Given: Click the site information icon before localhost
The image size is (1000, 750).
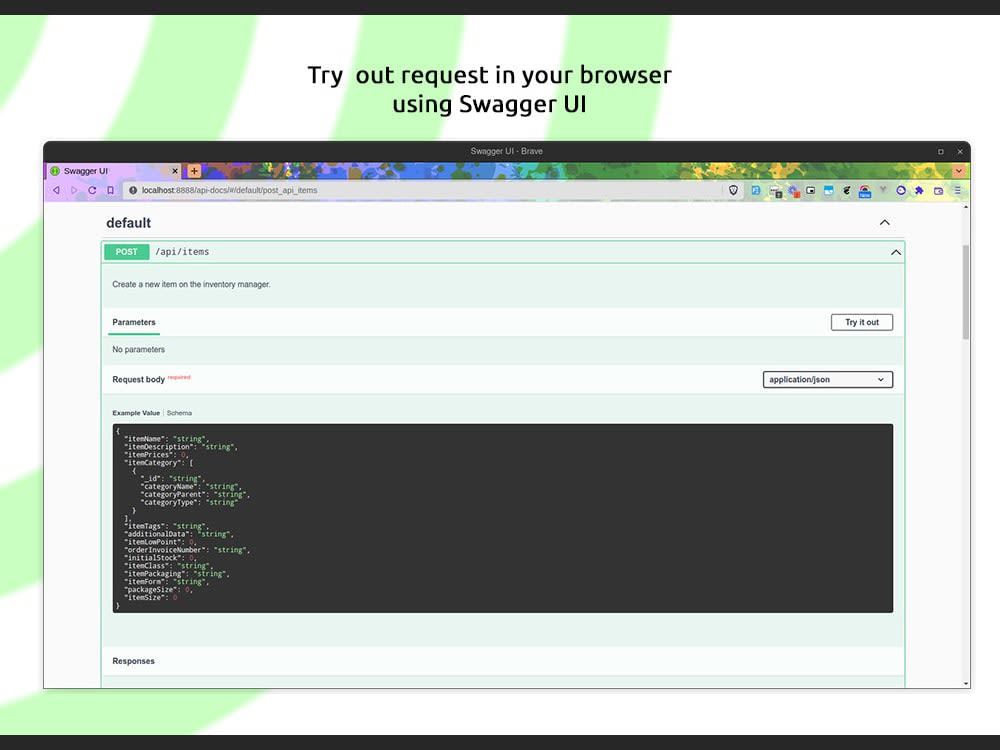Looking at the screenshot, I should coord(134,190).
